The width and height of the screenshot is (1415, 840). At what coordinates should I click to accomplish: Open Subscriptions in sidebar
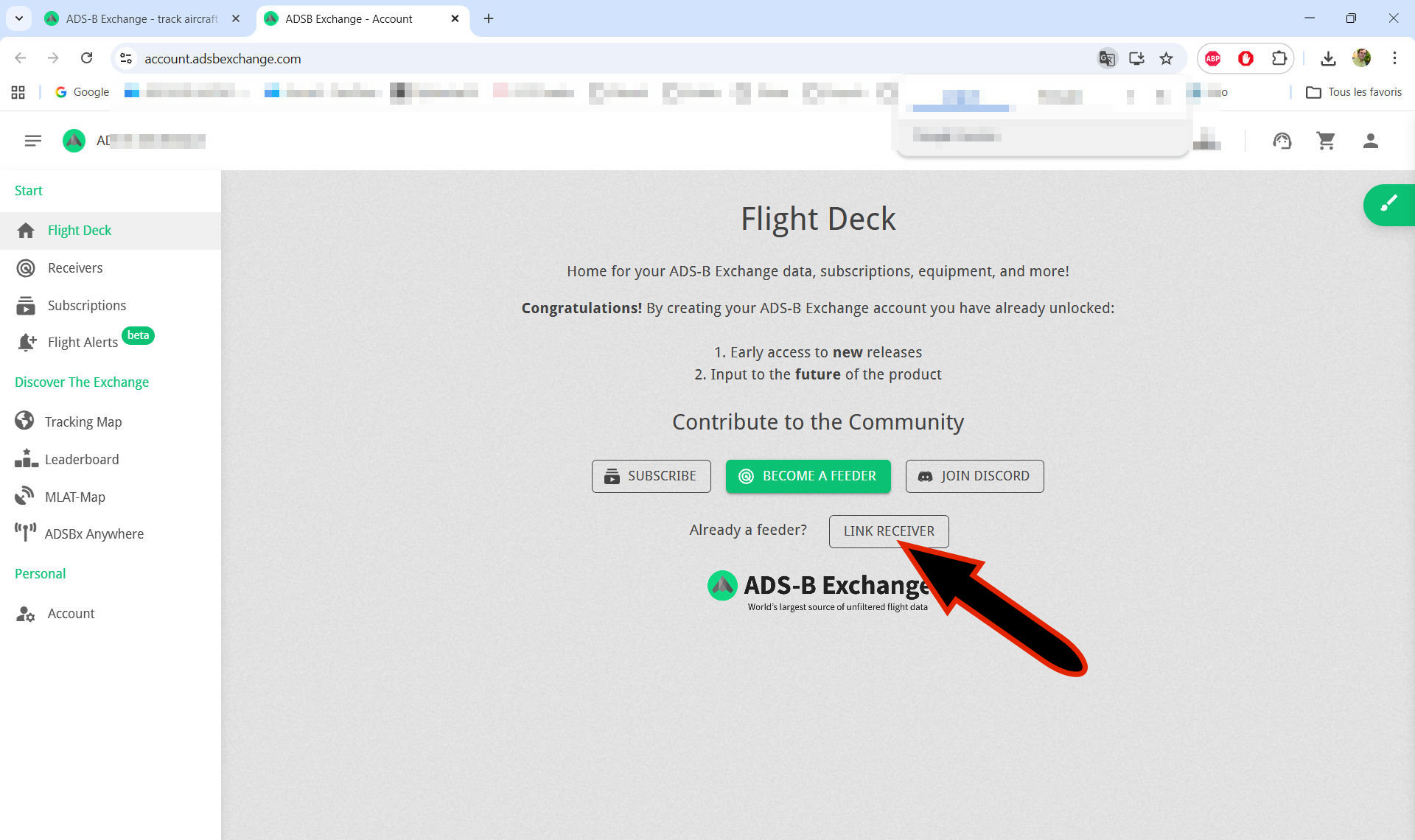coord(111,305)
